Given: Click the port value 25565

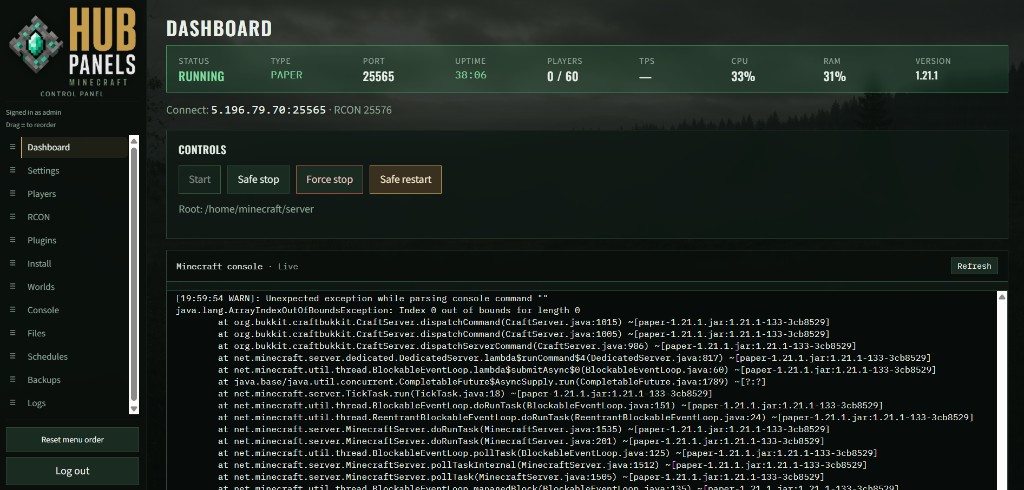Looking at the screenshot, I should (379, 76).
